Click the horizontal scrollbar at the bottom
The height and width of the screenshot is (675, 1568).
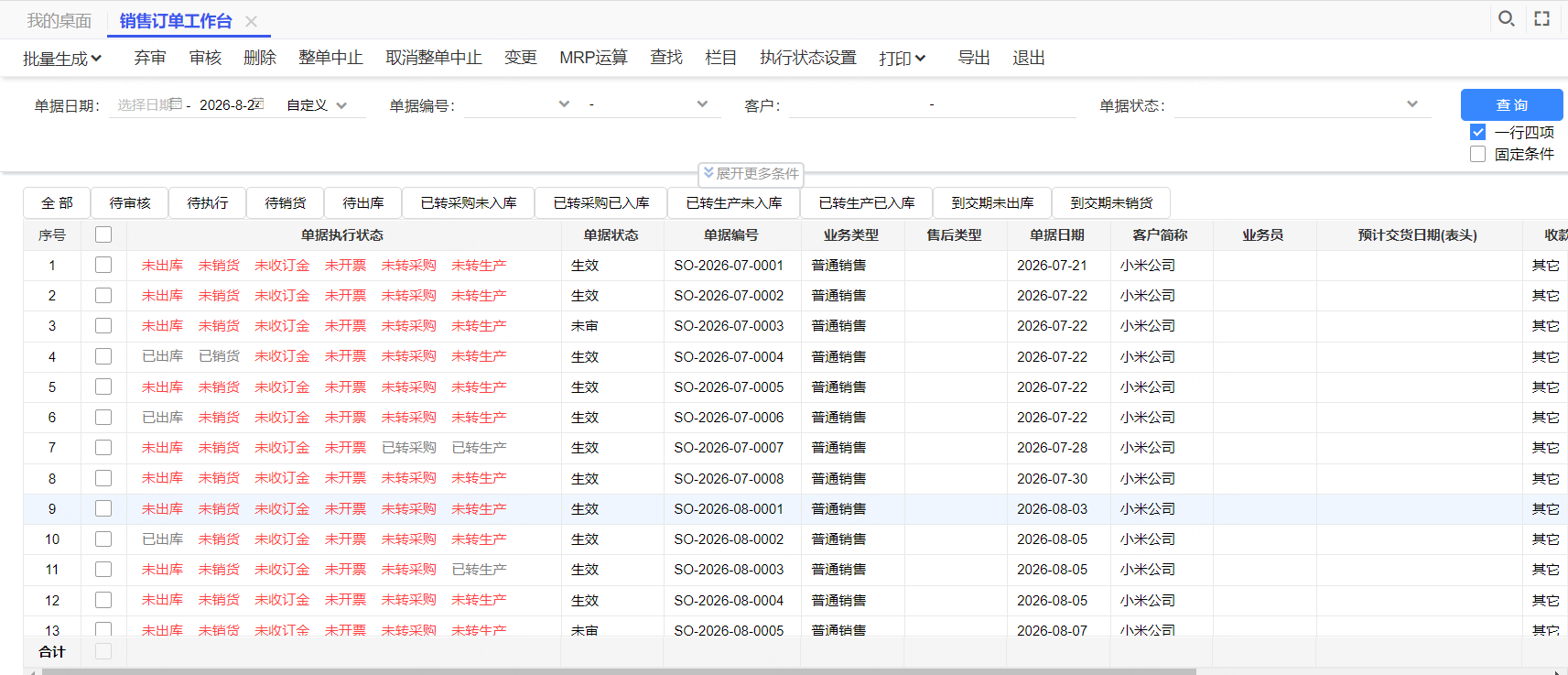pyautogui.click(x=619, y=671)
